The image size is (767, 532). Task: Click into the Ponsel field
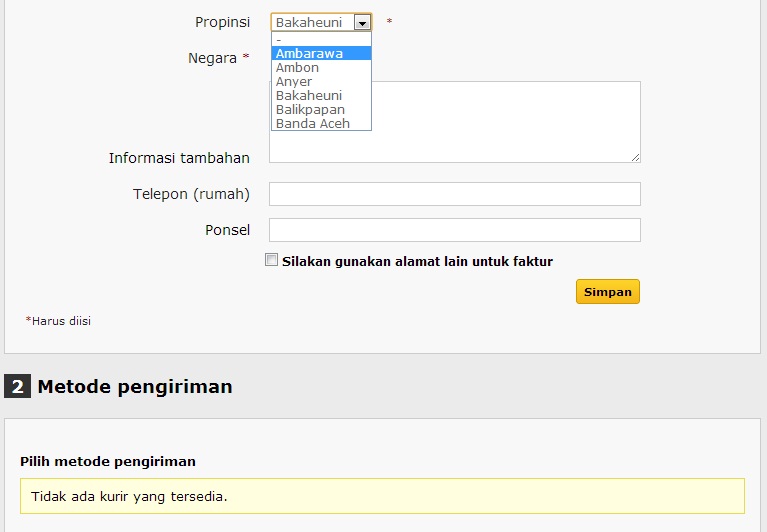tap(454, 230)
